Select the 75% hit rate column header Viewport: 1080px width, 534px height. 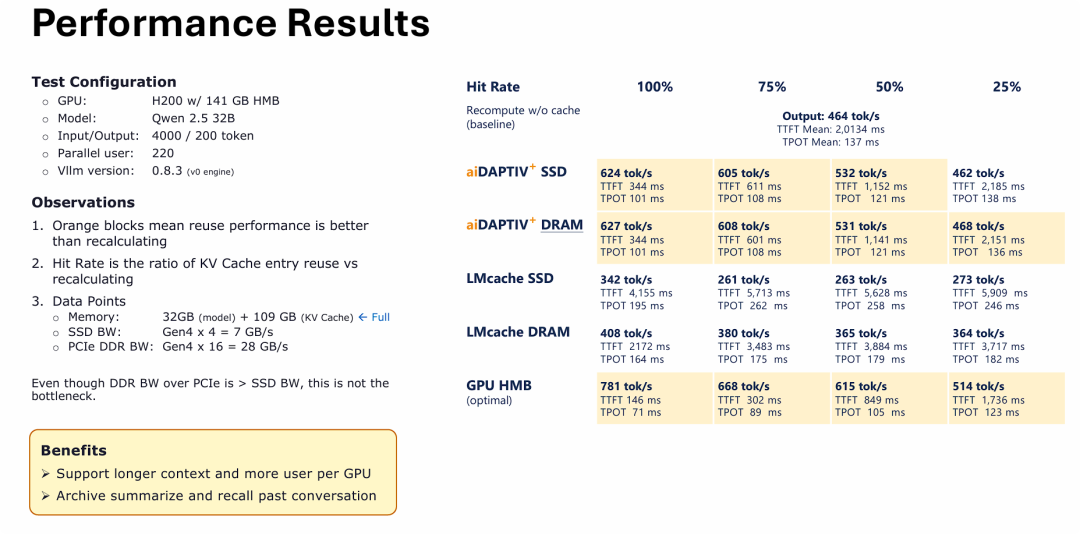pyautogui.click(x=772, y=87)
